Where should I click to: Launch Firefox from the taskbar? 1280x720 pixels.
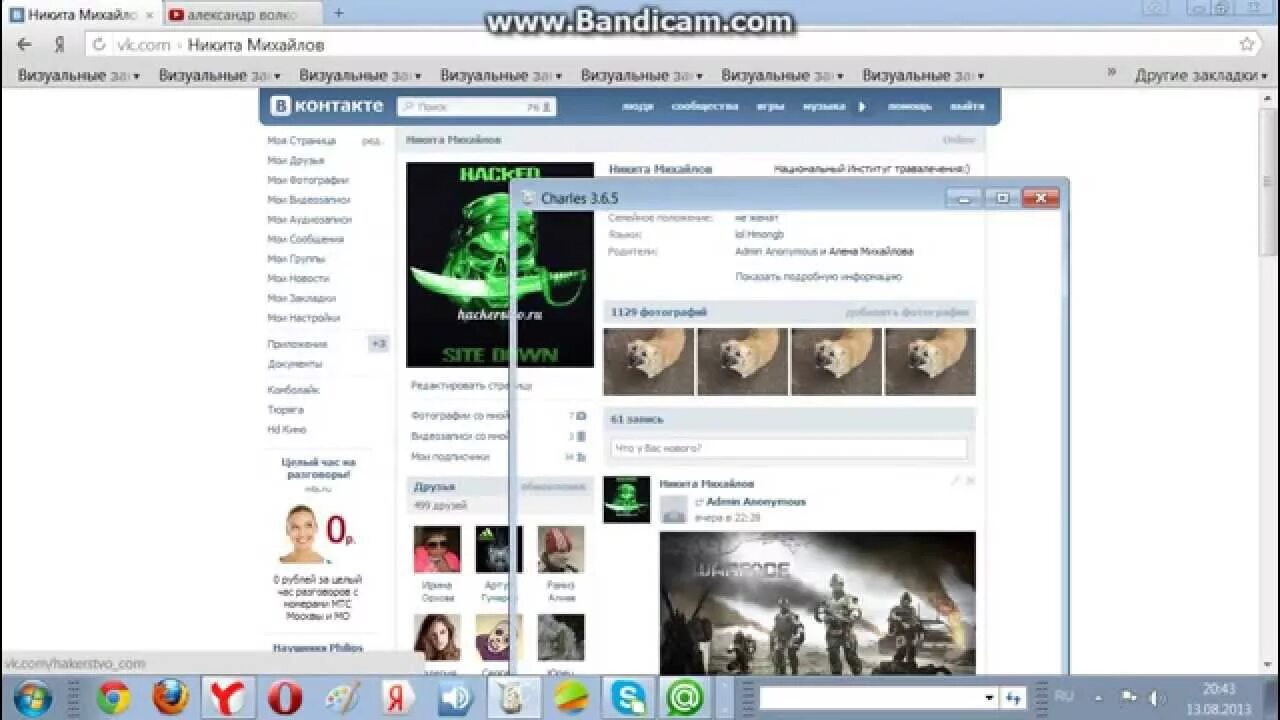pyautogui.click(x=171, y=697)
